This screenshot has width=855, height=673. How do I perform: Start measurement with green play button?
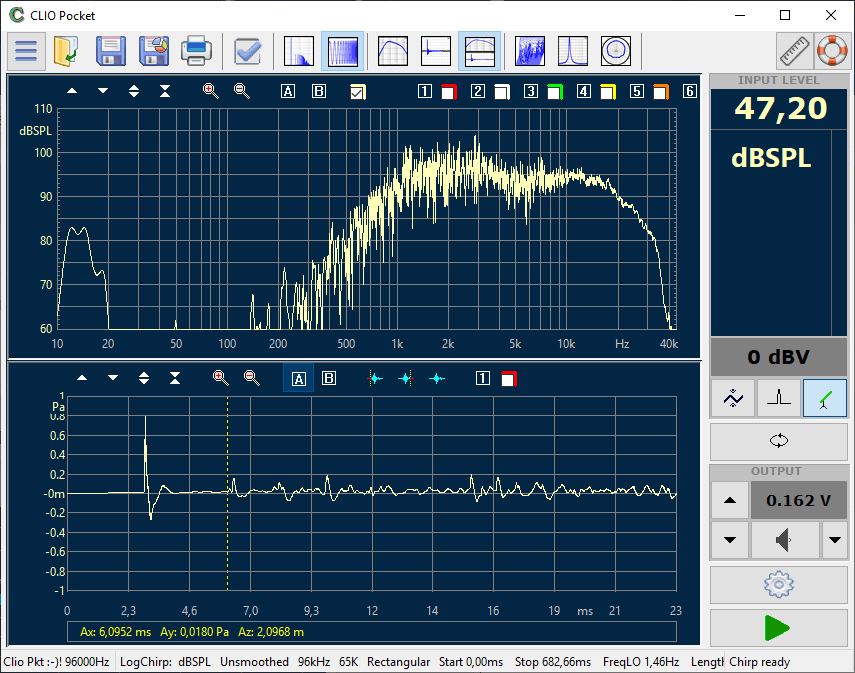pyautogui.click(x=778, y=627)
